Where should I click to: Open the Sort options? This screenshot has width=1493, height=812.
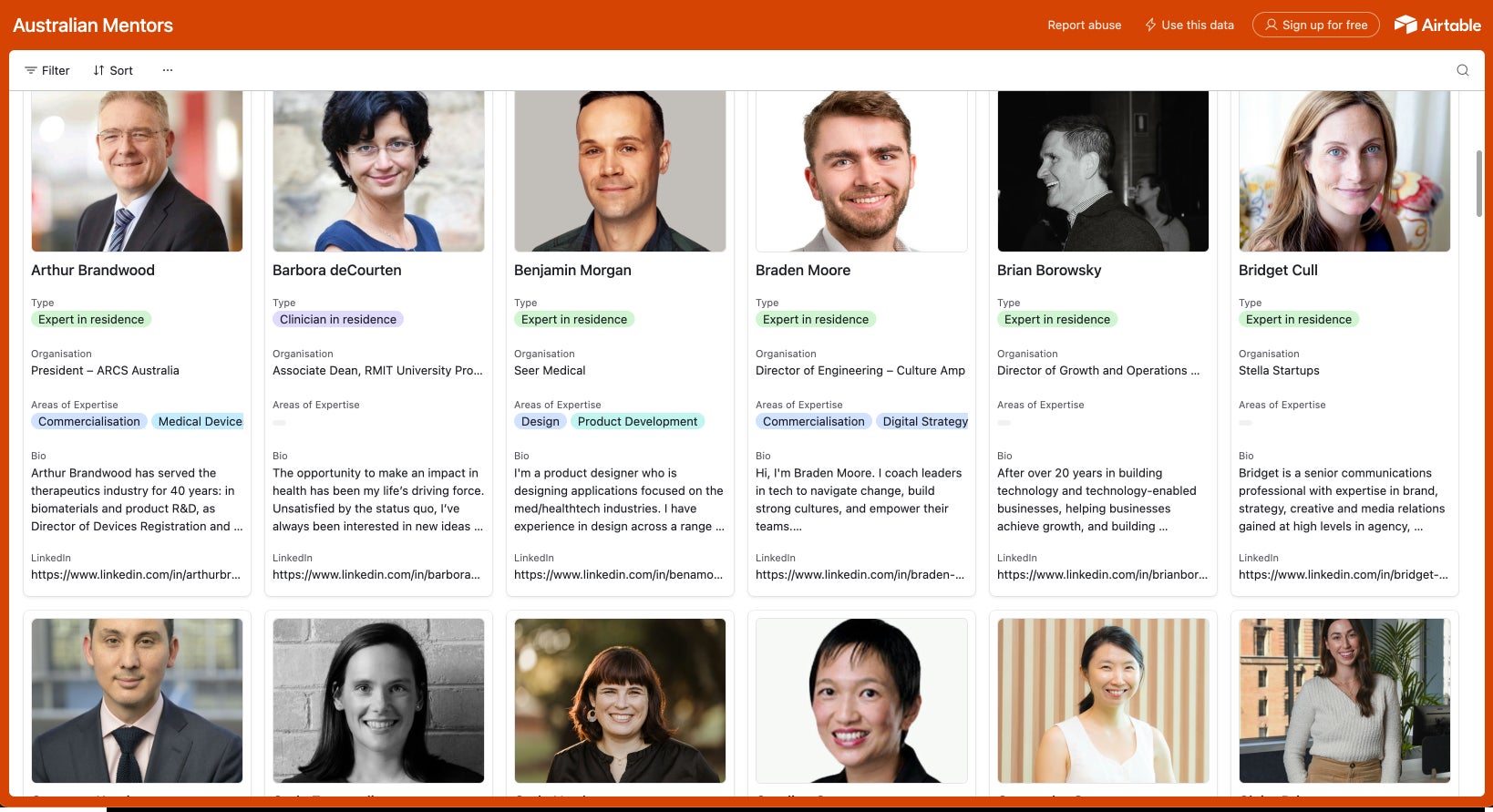pyautogui.click(x=113, y=70)
